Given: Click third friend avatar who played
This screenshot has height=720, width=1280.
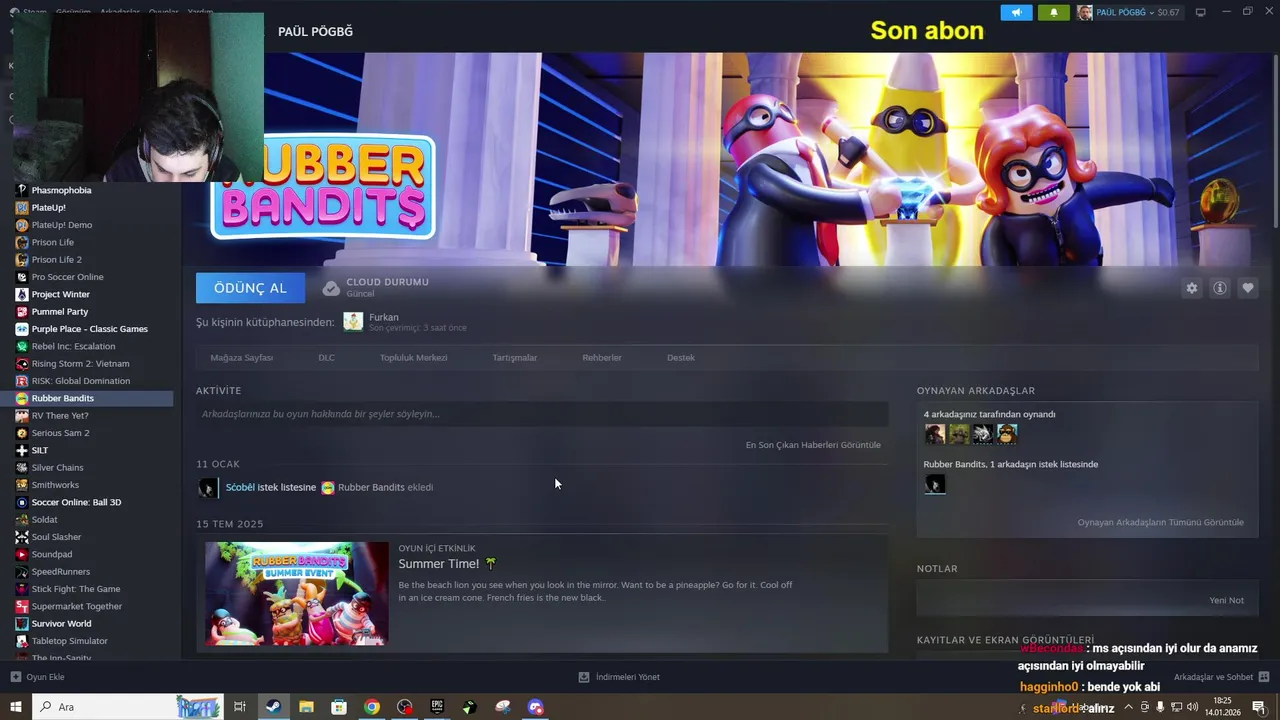Looking at the screenshot, I should [x=983, y=434].
